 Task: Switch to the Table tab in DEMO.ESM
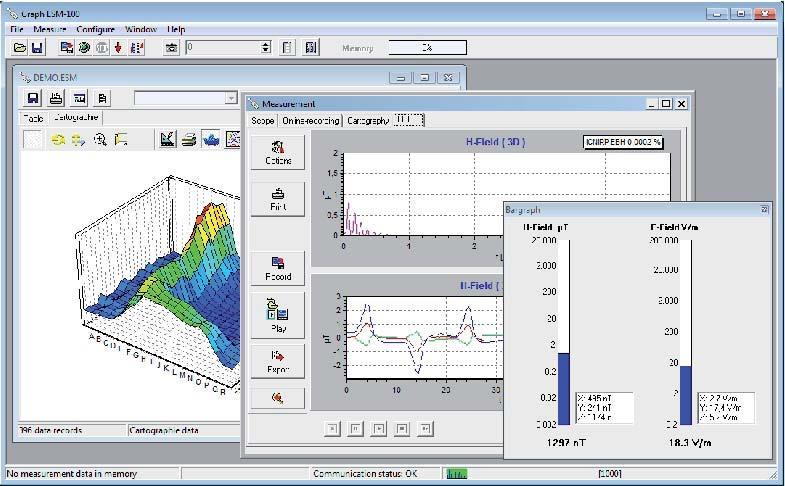33,119
